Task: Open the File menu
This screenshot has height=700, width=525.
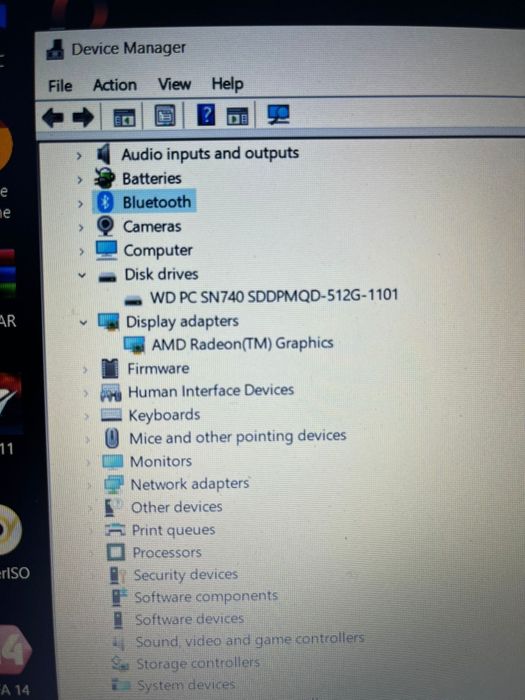Action: (60, 86)
